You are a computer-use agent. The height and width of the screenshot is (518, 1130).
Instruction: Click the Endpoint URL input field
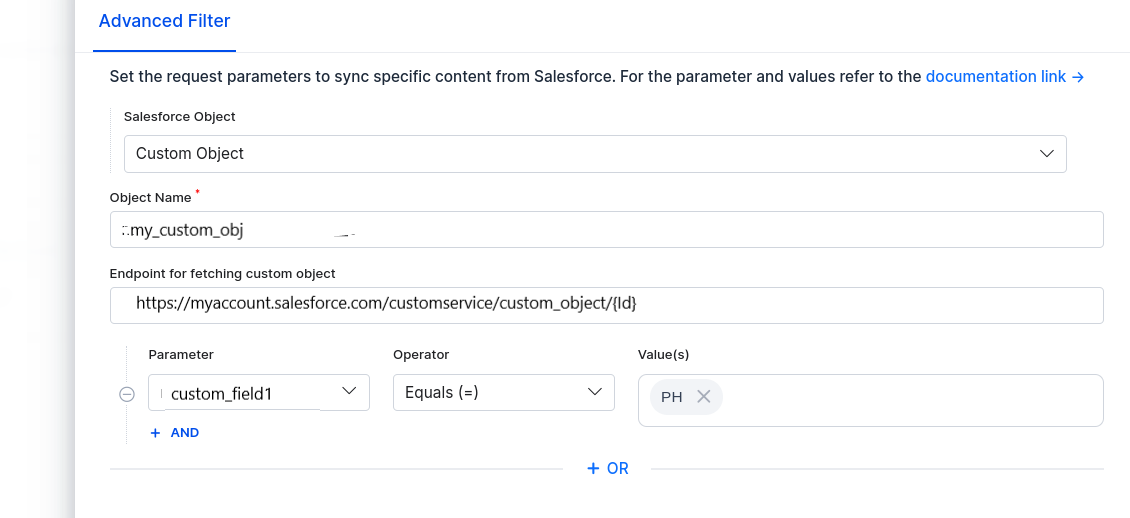coord(606,305)
